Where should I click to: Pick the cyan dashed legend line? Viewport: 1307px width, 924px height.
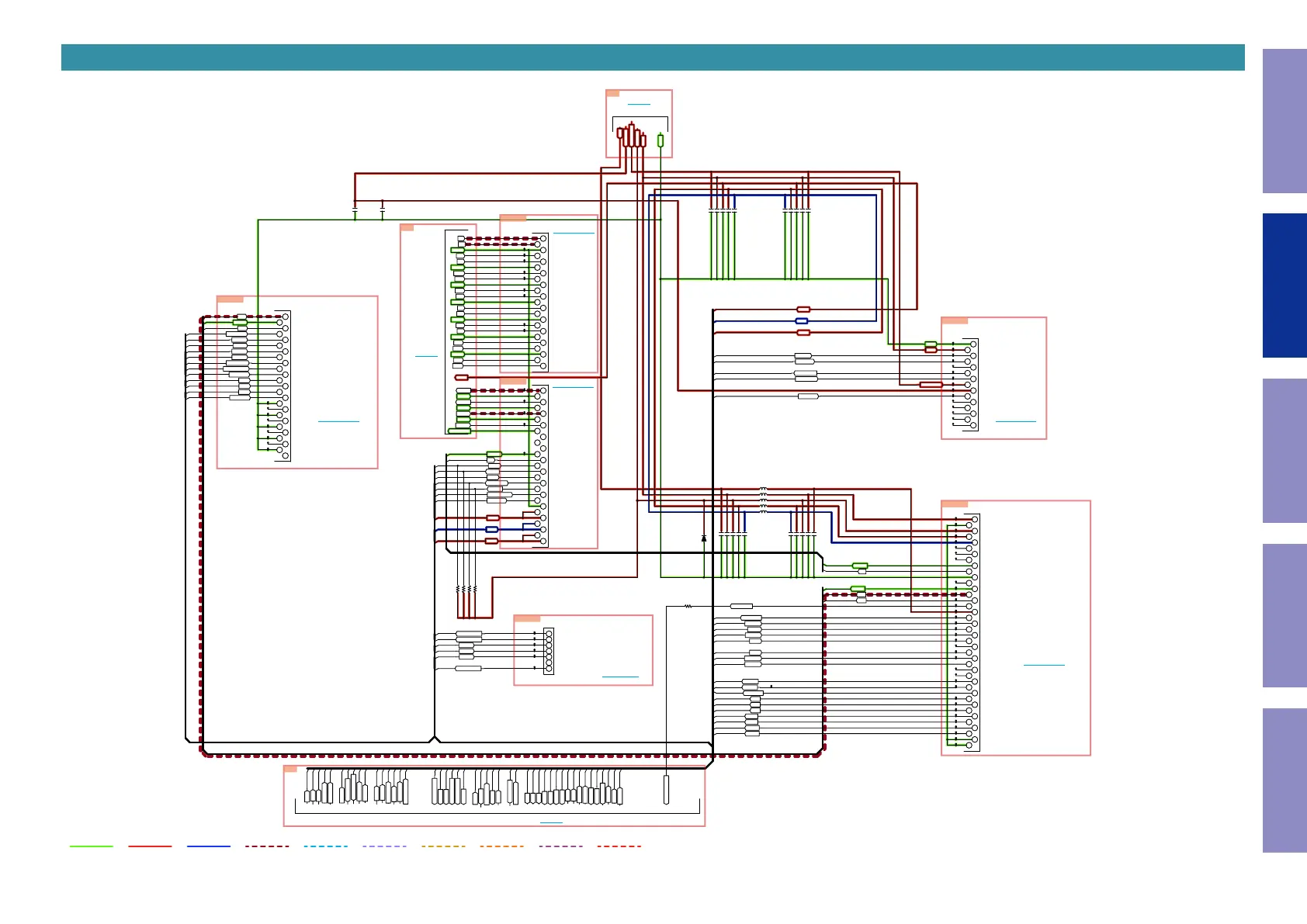click(x=326, y=846)
